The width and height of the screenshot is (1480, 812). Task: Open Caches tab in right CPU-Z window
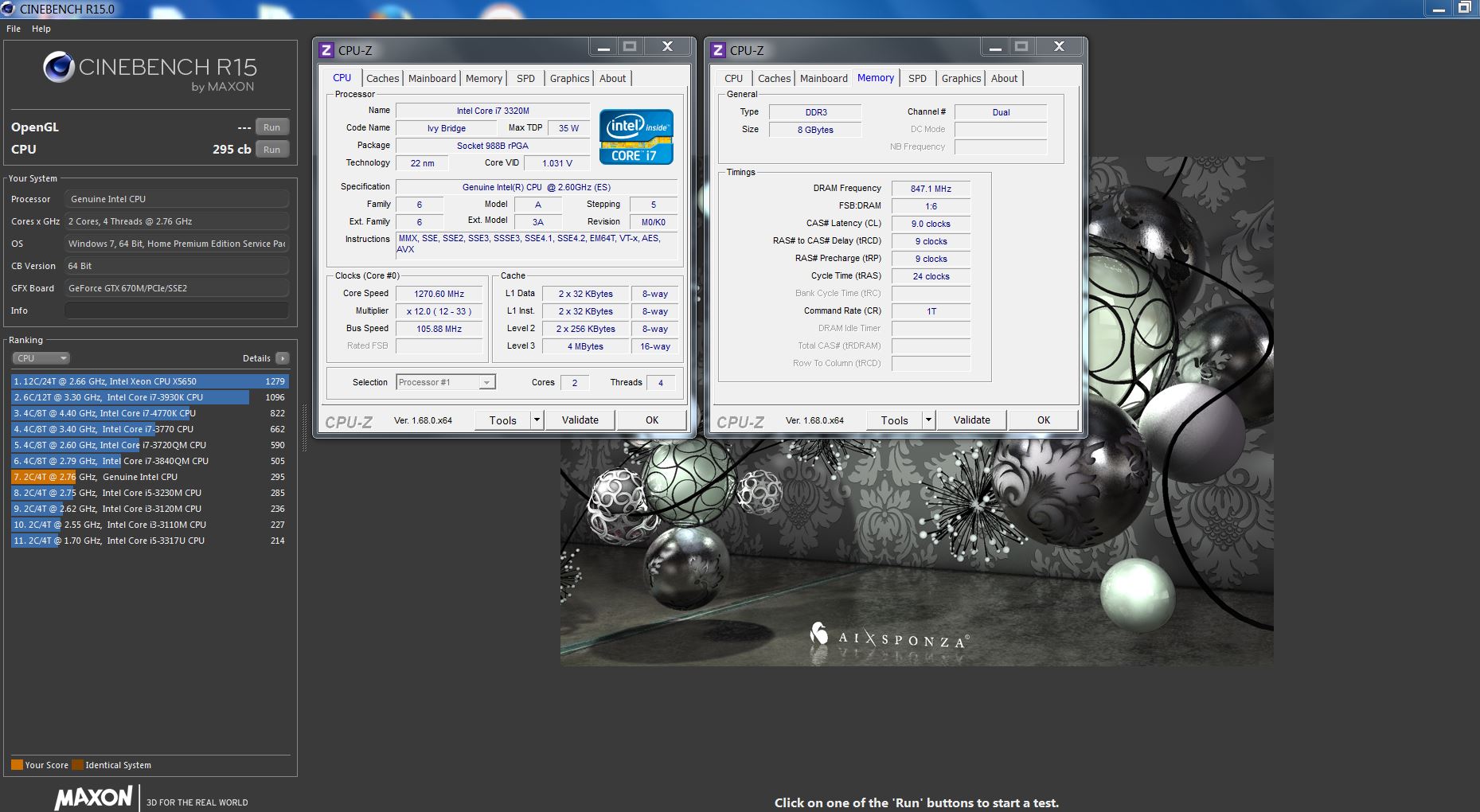tap(774, 79)
